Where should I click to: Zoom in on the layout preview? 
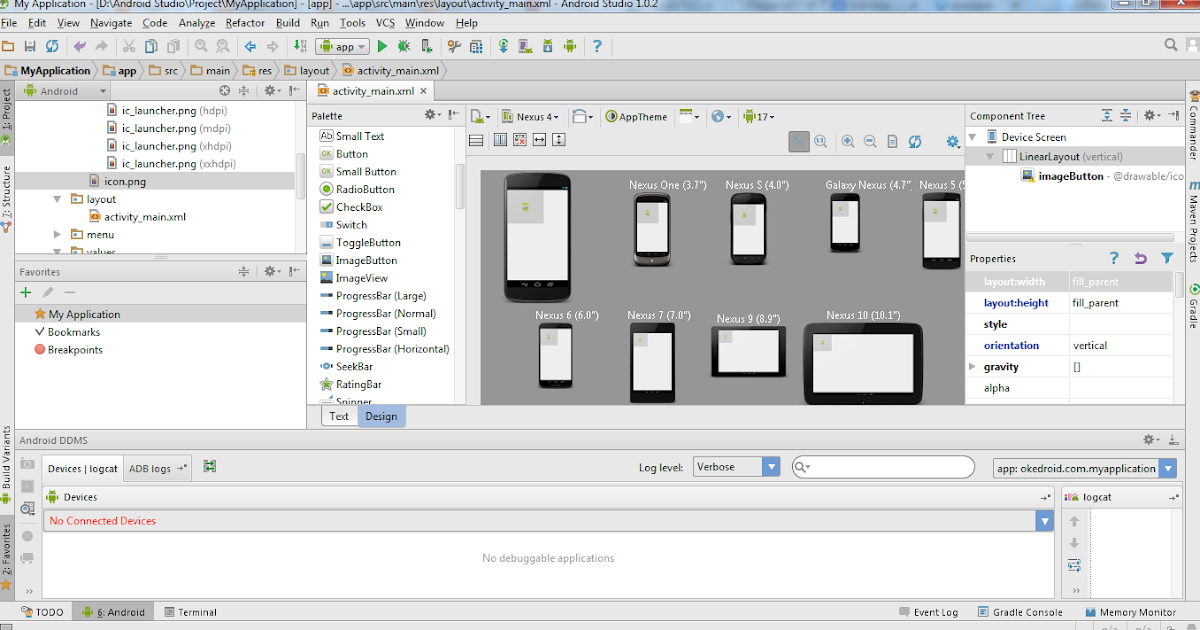847,139
